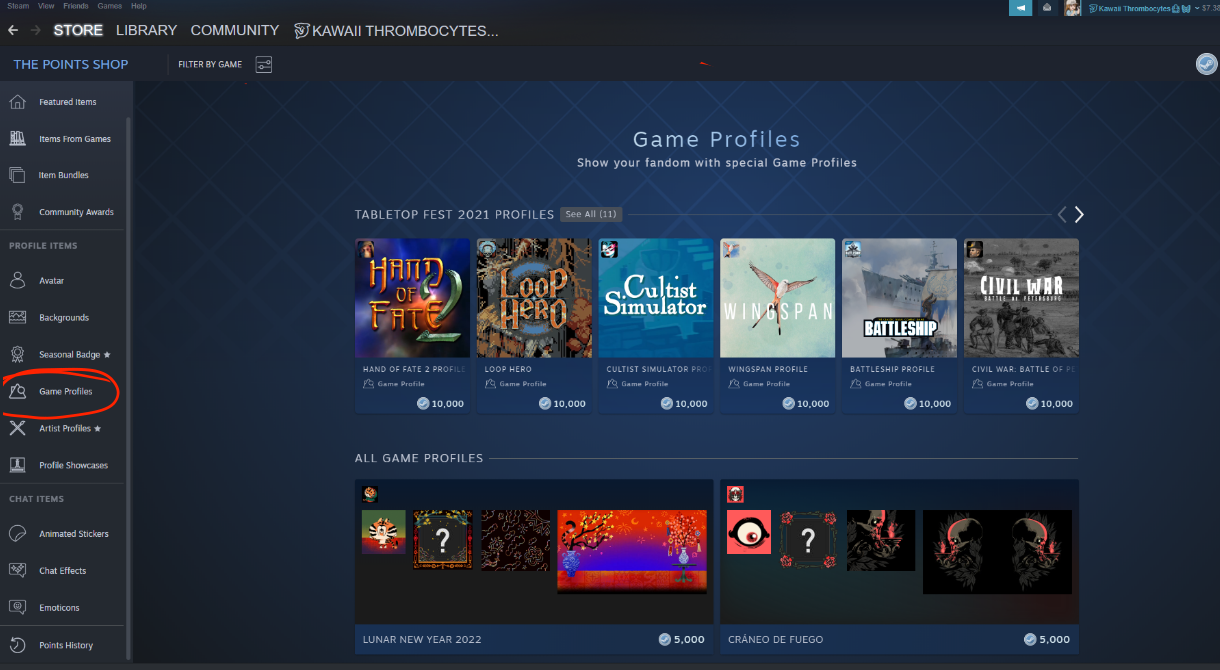Click Lunar New Year mystery frame thumbnail
The image size is (1220, 670).
coord(443,540)
